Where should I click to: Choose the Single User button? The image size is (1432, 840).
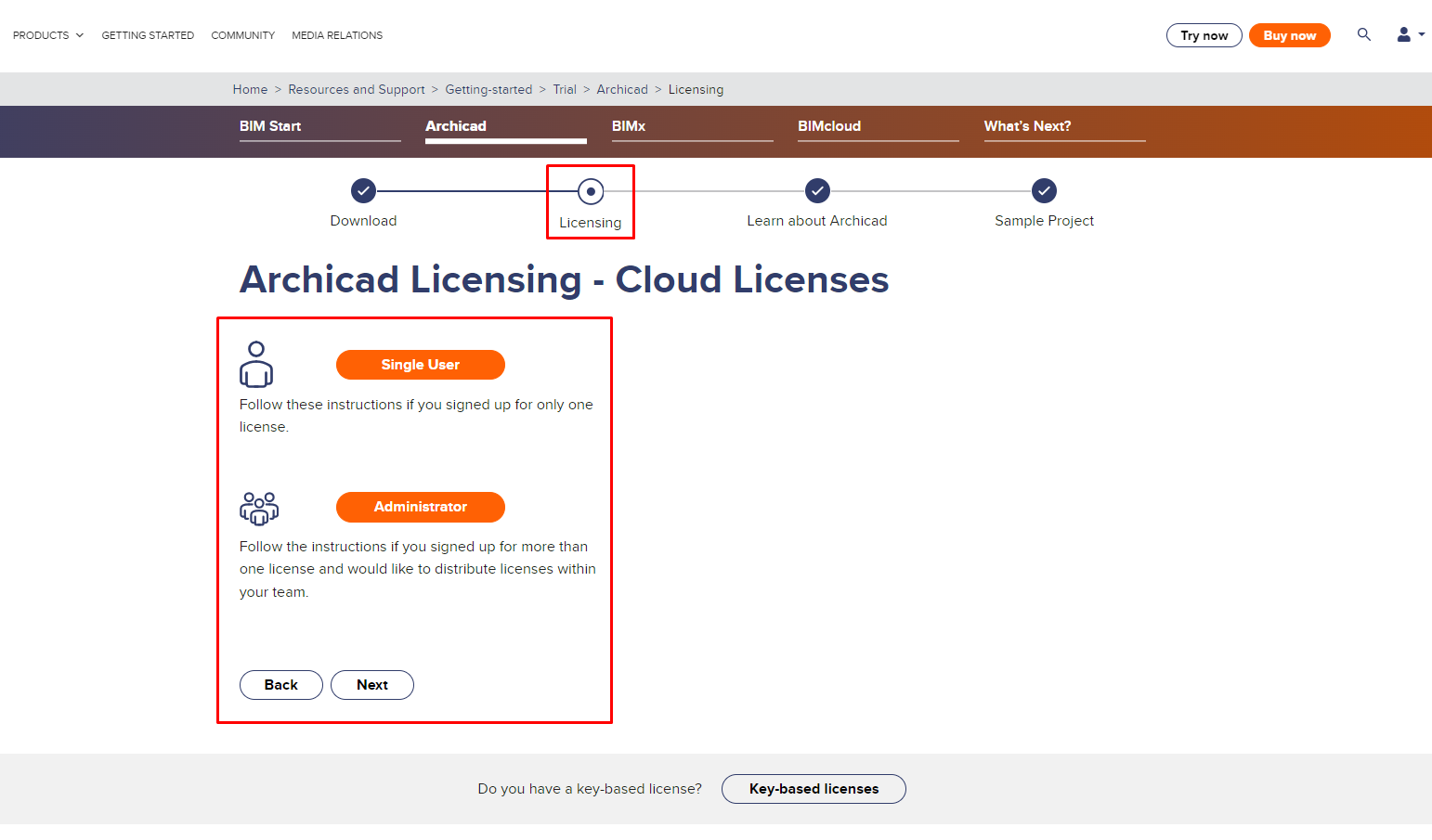(x=420, y=365)
